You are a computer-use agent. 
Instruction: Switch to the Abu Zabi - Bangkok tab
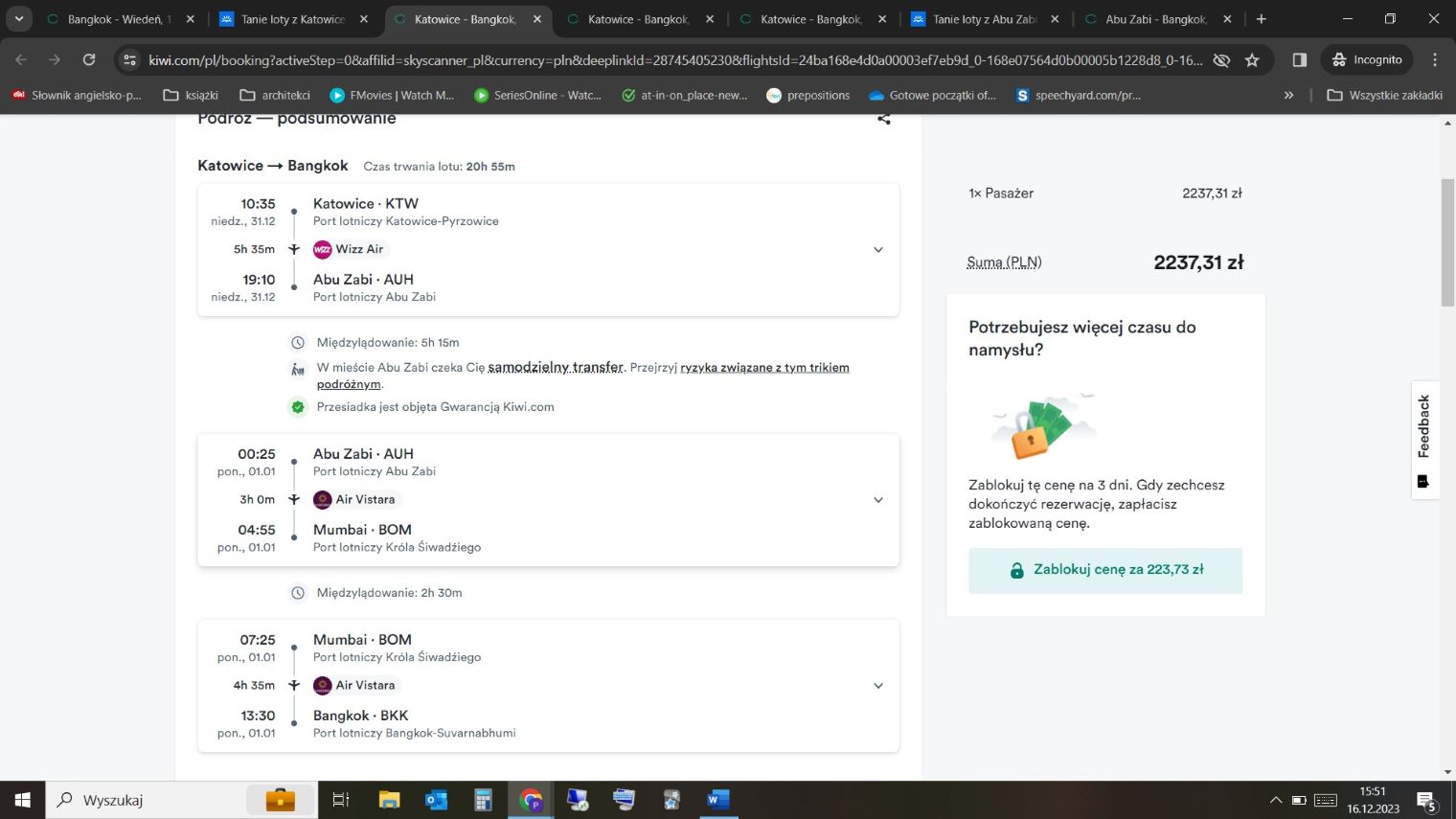pyautogui.click(x=1155, y=19)
